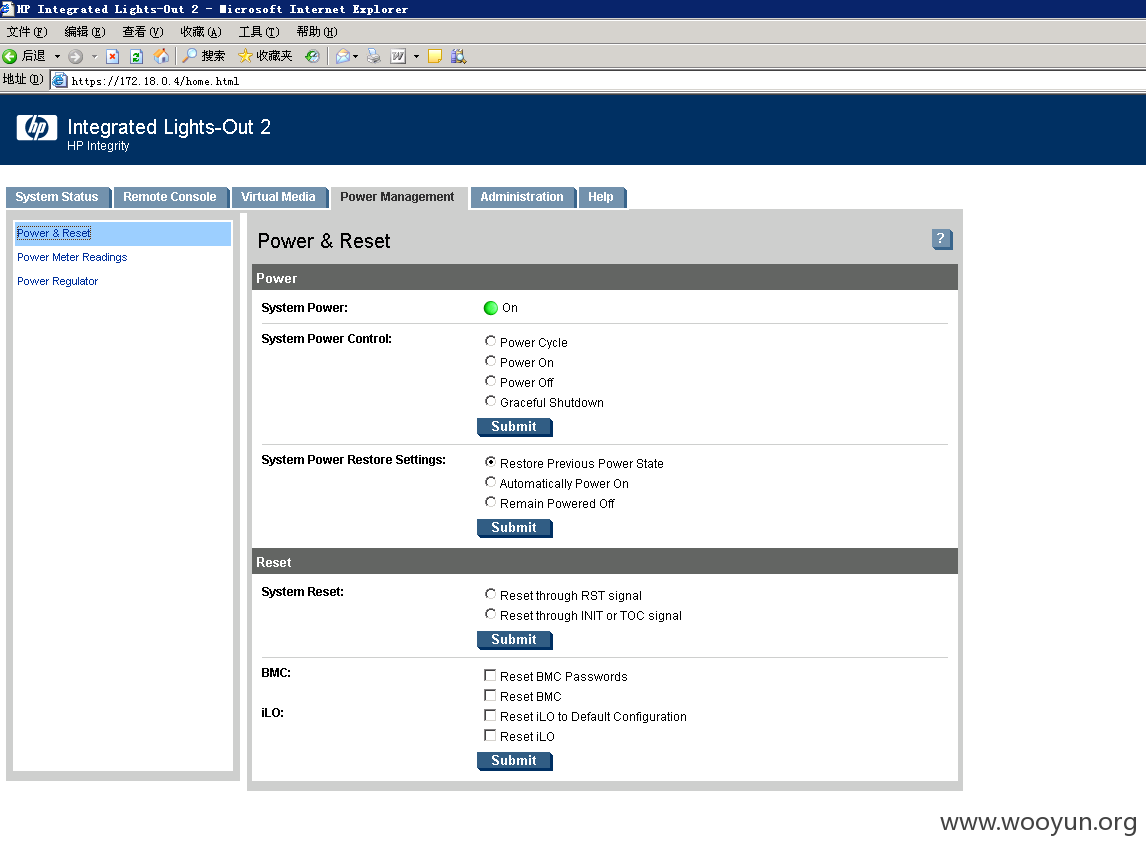Open the Favorites (收藏夹) star button

pos(265,56)
